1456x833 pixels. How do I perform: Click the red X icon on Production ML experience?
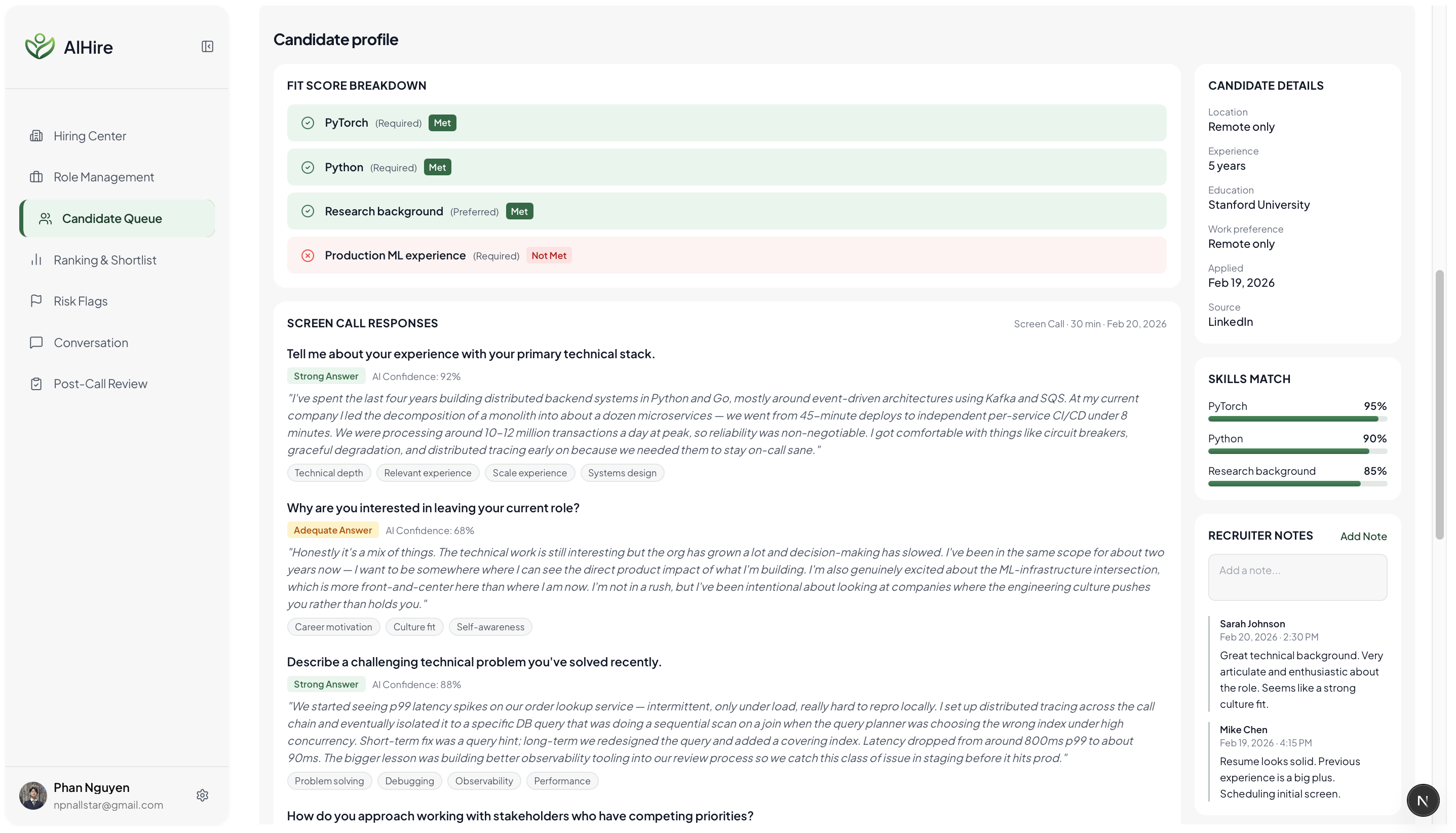click(x=308, y=255)
